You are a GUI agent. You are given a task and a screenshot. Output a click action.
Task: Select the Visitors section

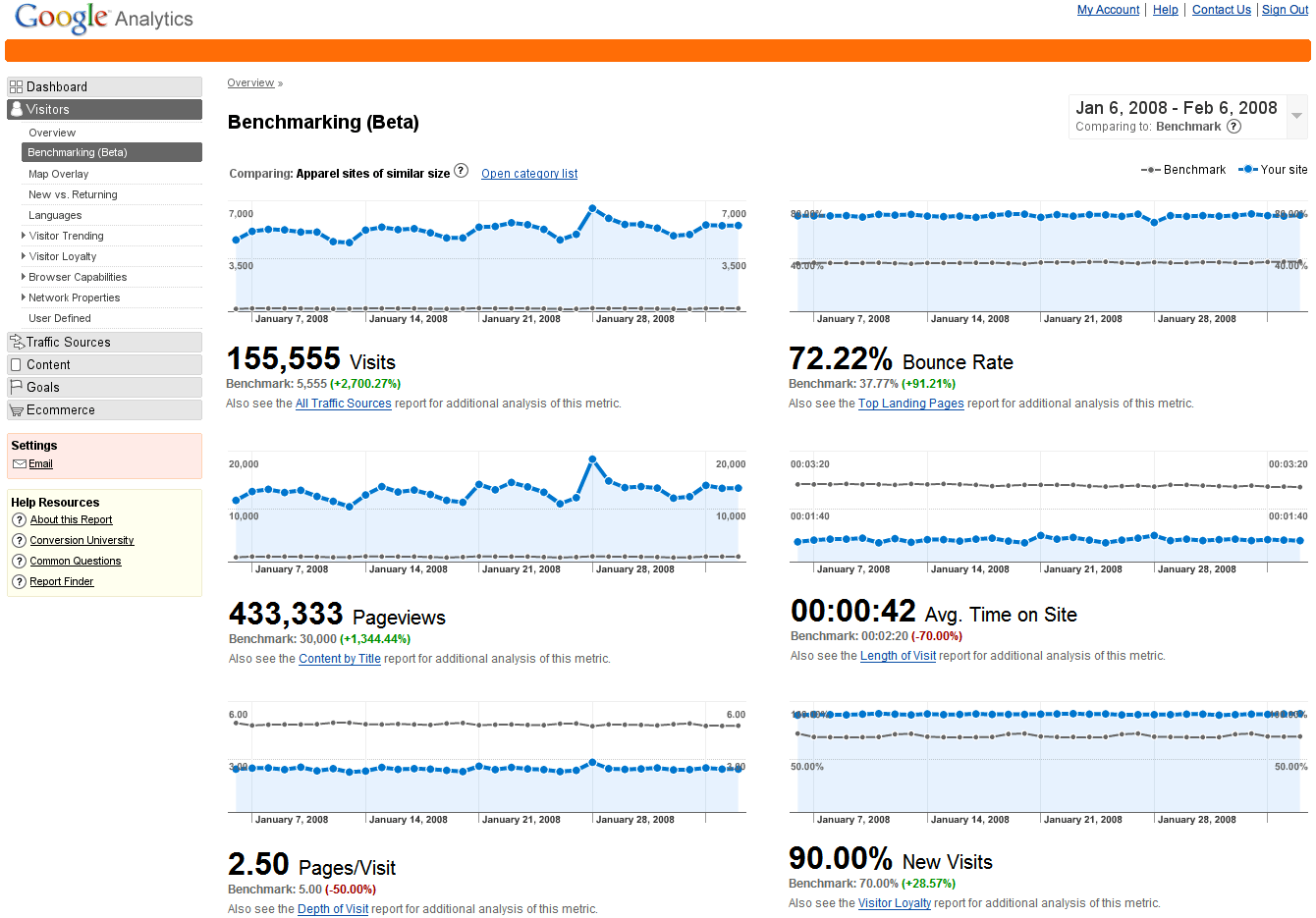pos(104,110)
